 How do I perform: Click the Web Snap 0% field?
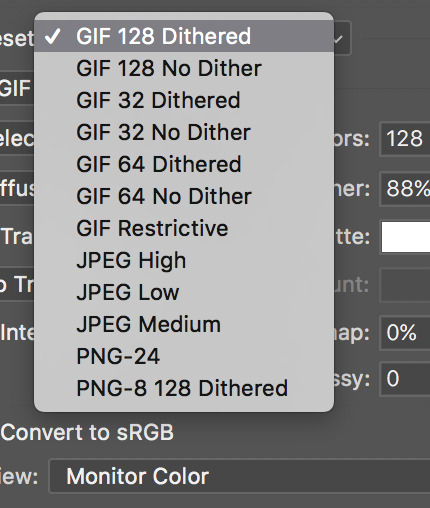pyautogui.click(x=405, y=333)
